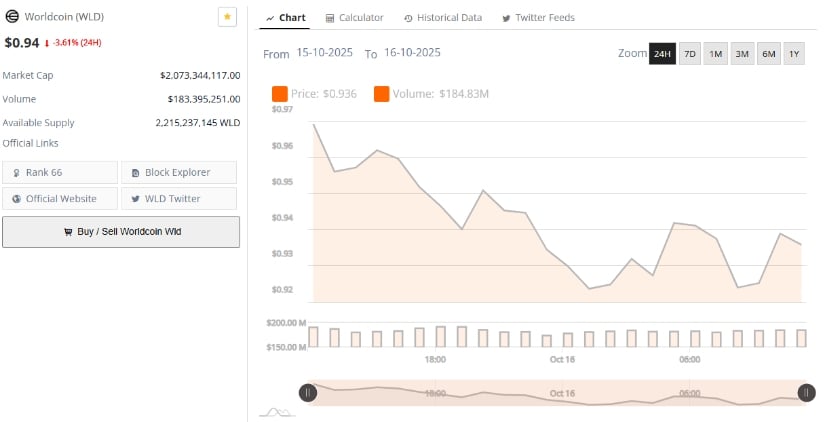The image size is (825, 422).
Task: Click the left range navigator handle
Action: coord(309,393)
